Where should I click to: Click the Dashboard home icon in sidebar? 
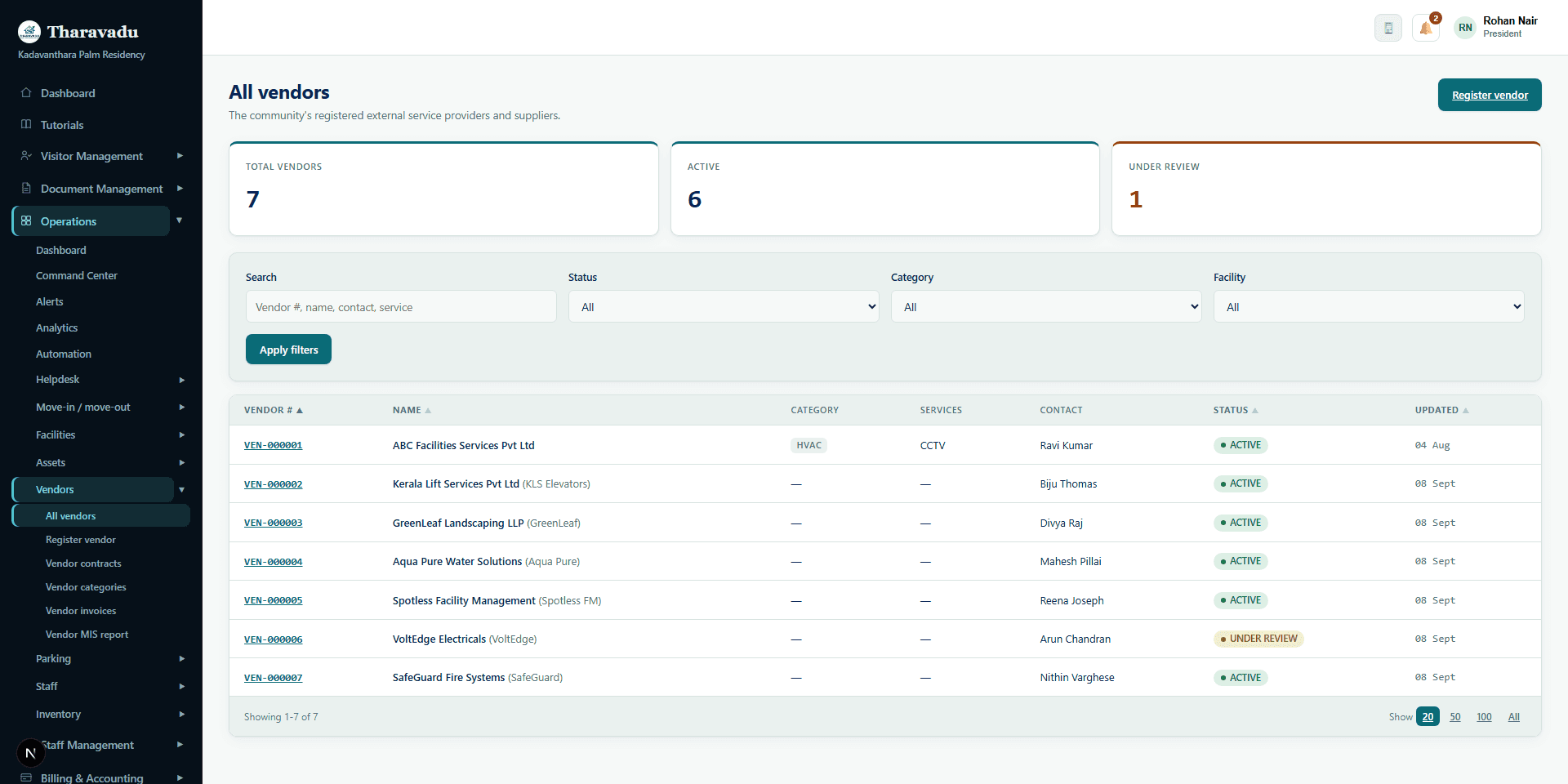pos(26,92)
